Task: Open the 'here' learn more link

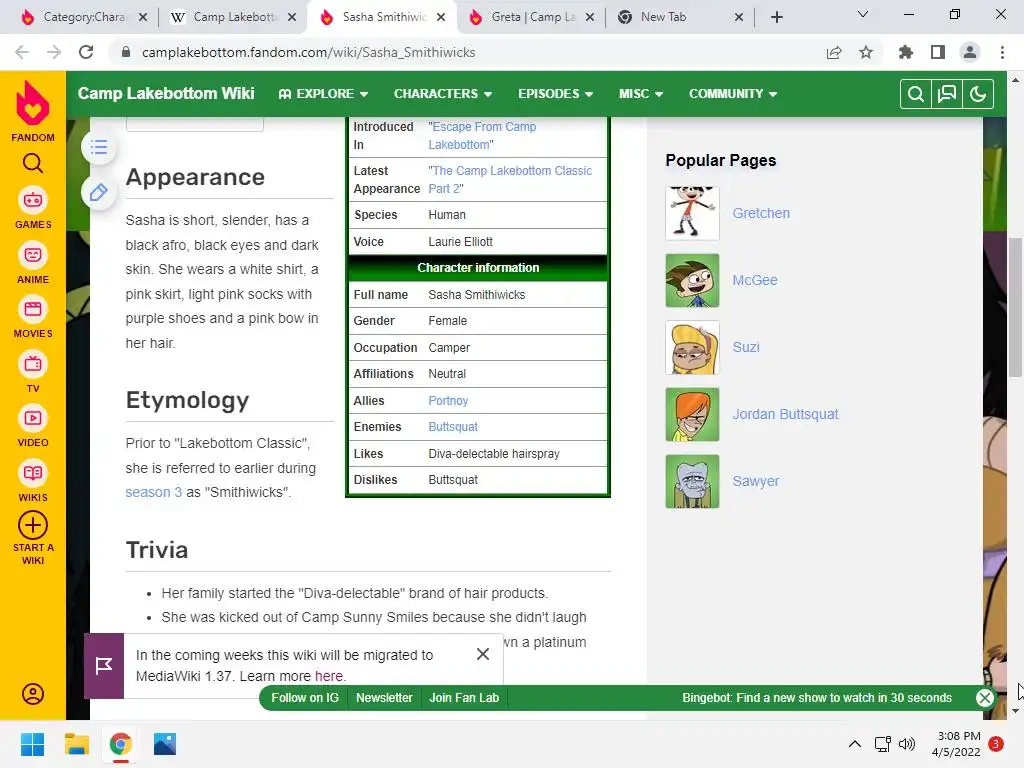Action: click(x=328, y=676)
